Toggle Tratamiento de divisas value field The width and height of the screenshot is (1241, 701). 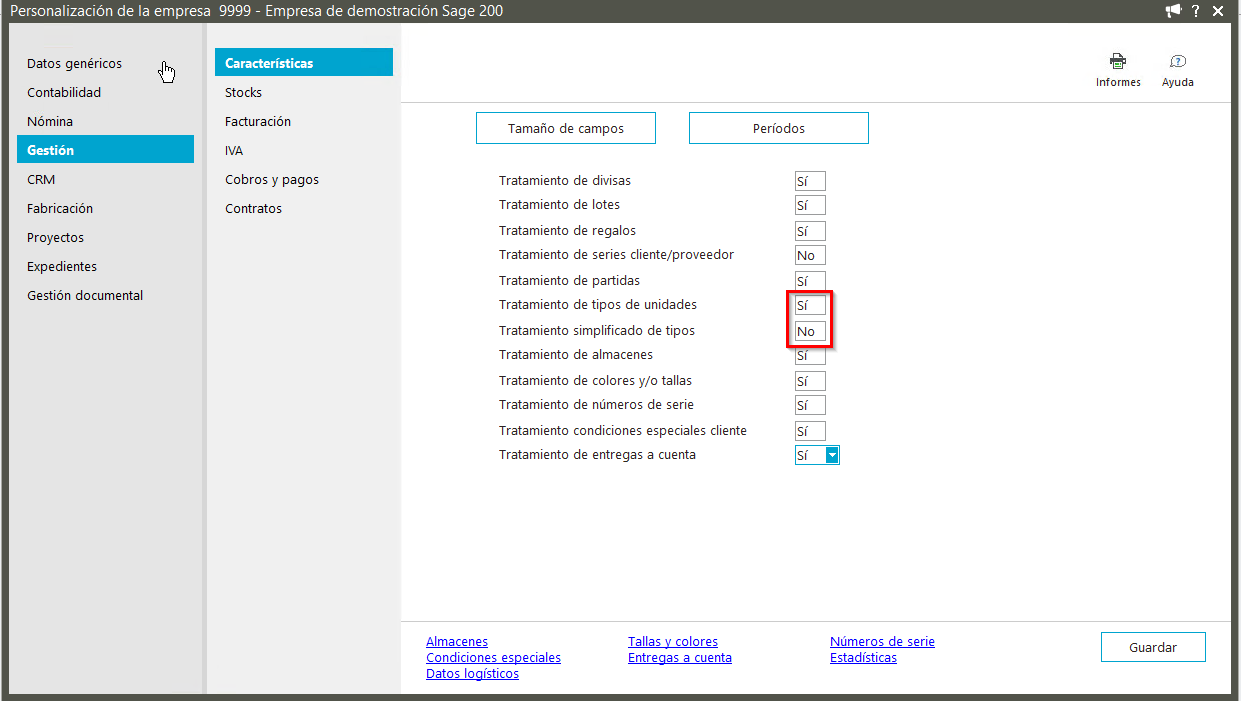pos(810,181)
